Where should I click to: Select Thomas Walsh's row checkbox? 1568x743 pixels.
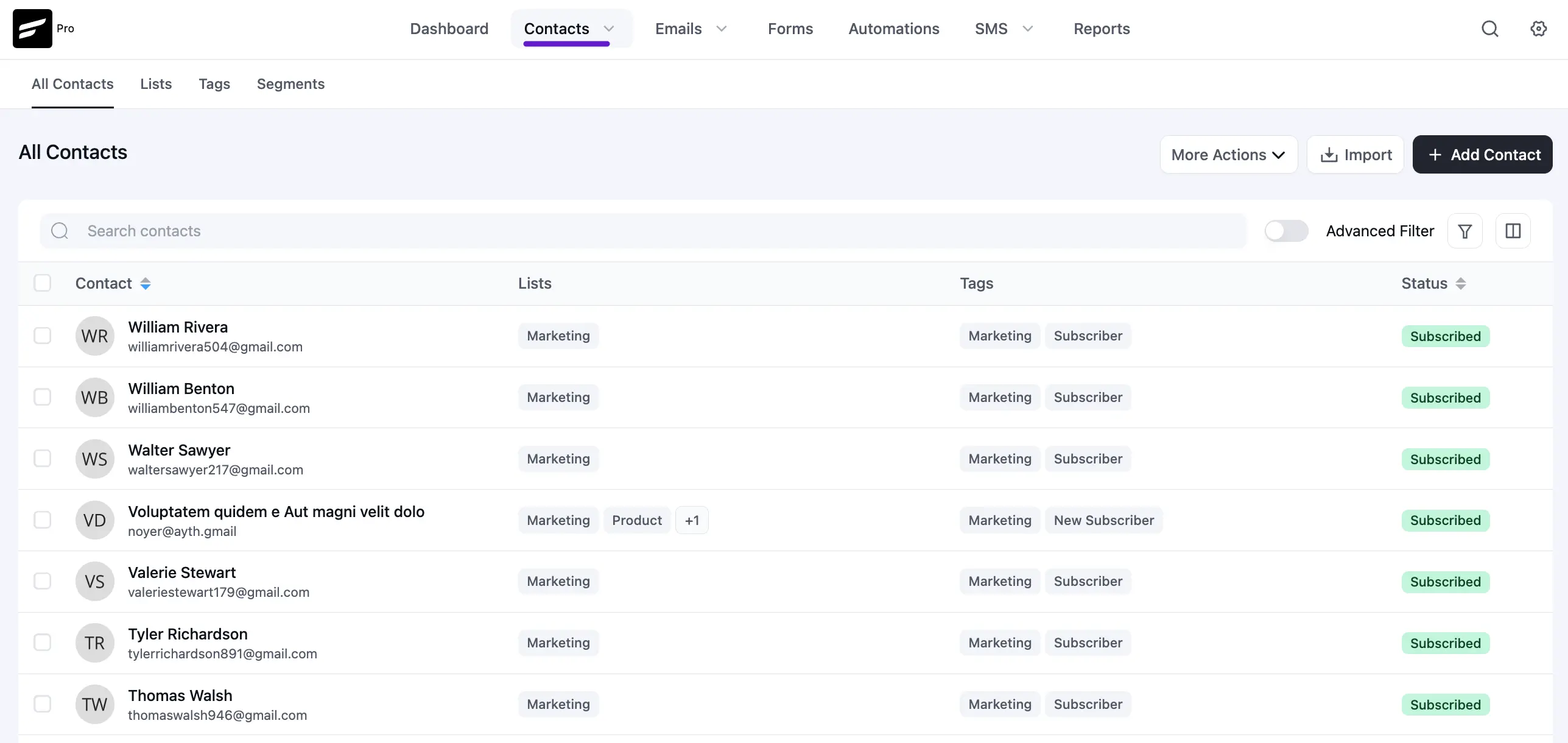[x=43, y=704]
